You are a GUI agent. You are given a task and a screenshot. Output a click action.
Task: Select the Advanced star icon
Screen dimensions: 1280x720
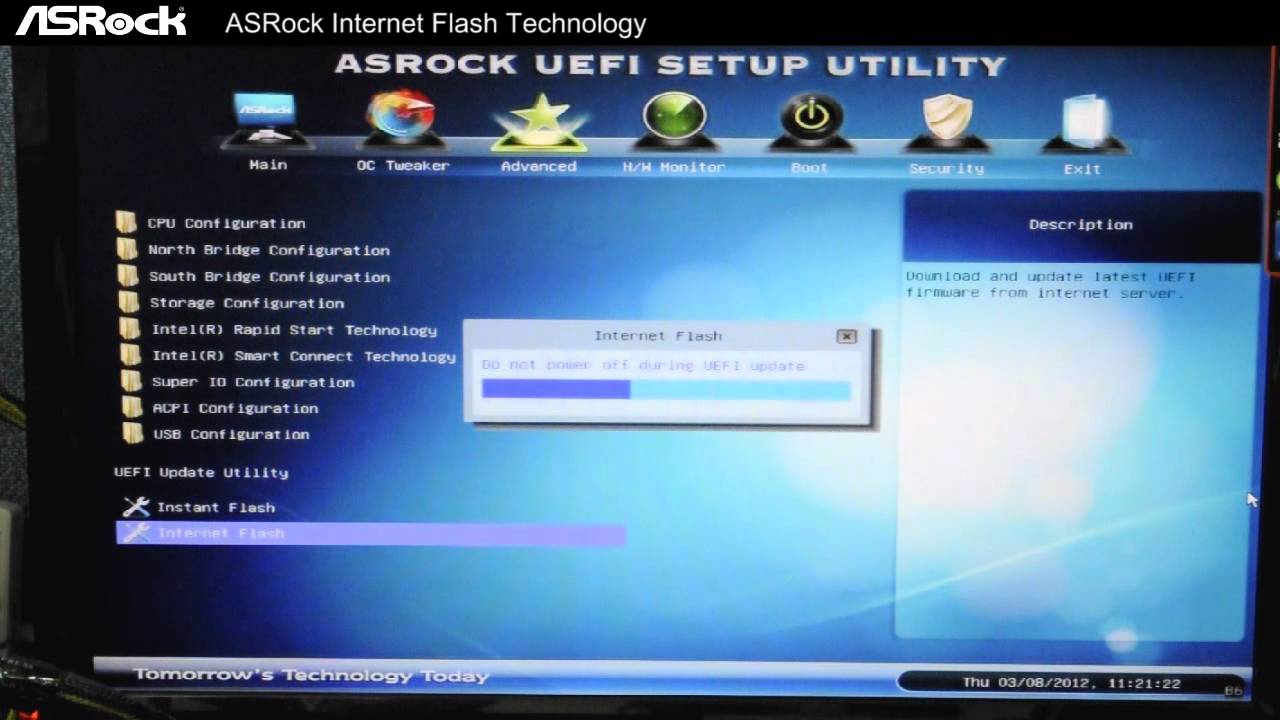pos(539,121)
